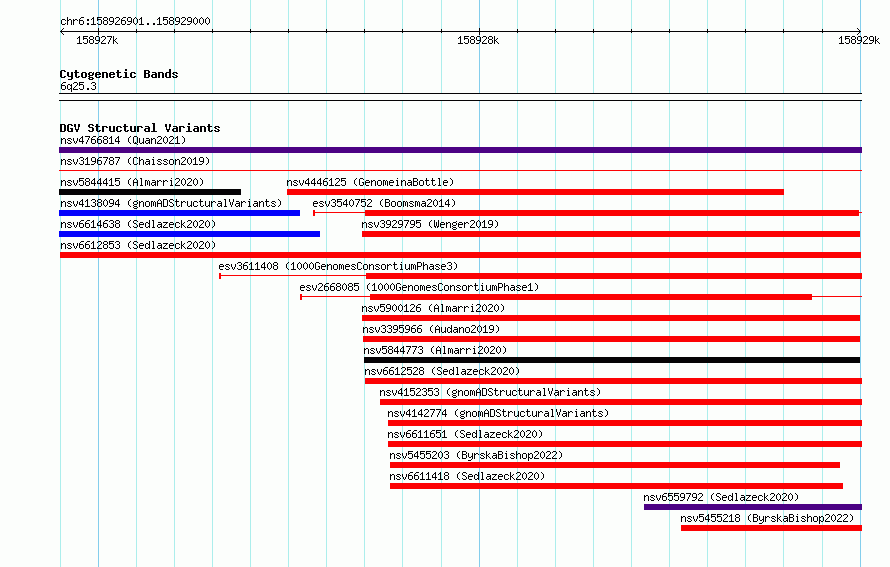Select nsv5844773 (Almarri2020) label
The image size is (890, 567).
435,350
